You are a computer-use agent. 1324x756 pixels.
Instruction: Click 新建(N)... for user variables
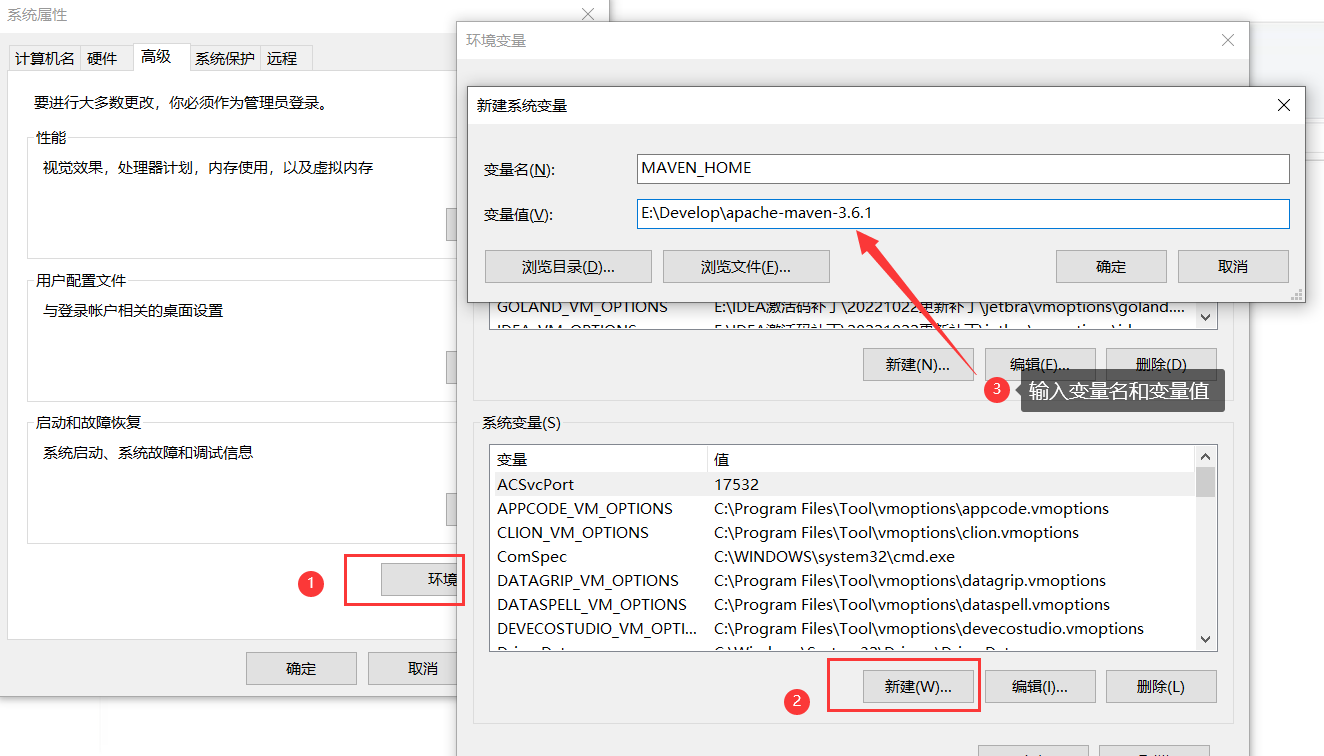(918, 365)
